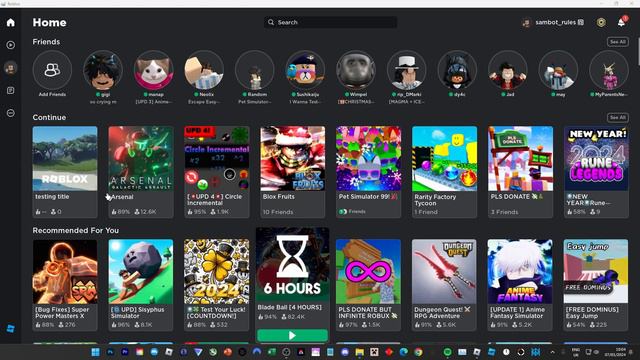The image size is (640, 360).
Task: Open the Chat messages icon in sidebar
Action: pyautogui.click(x=11, y=90)
